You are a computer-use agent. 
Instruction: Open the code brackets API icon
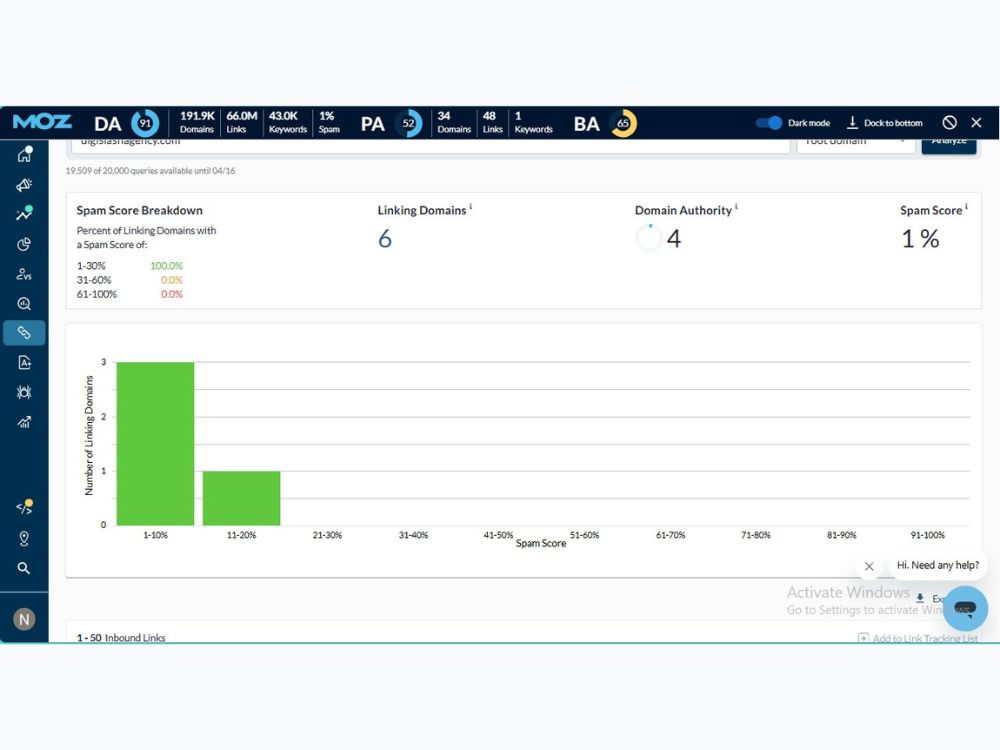(24, 508)
